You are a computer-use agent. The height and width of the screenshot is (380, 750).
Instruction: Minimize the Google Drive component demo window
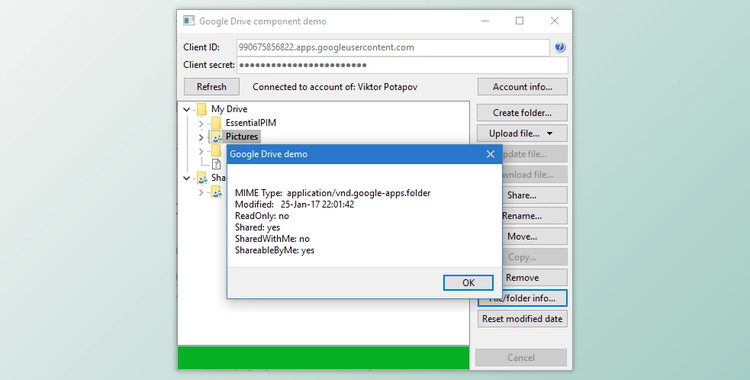click(485, 21)
